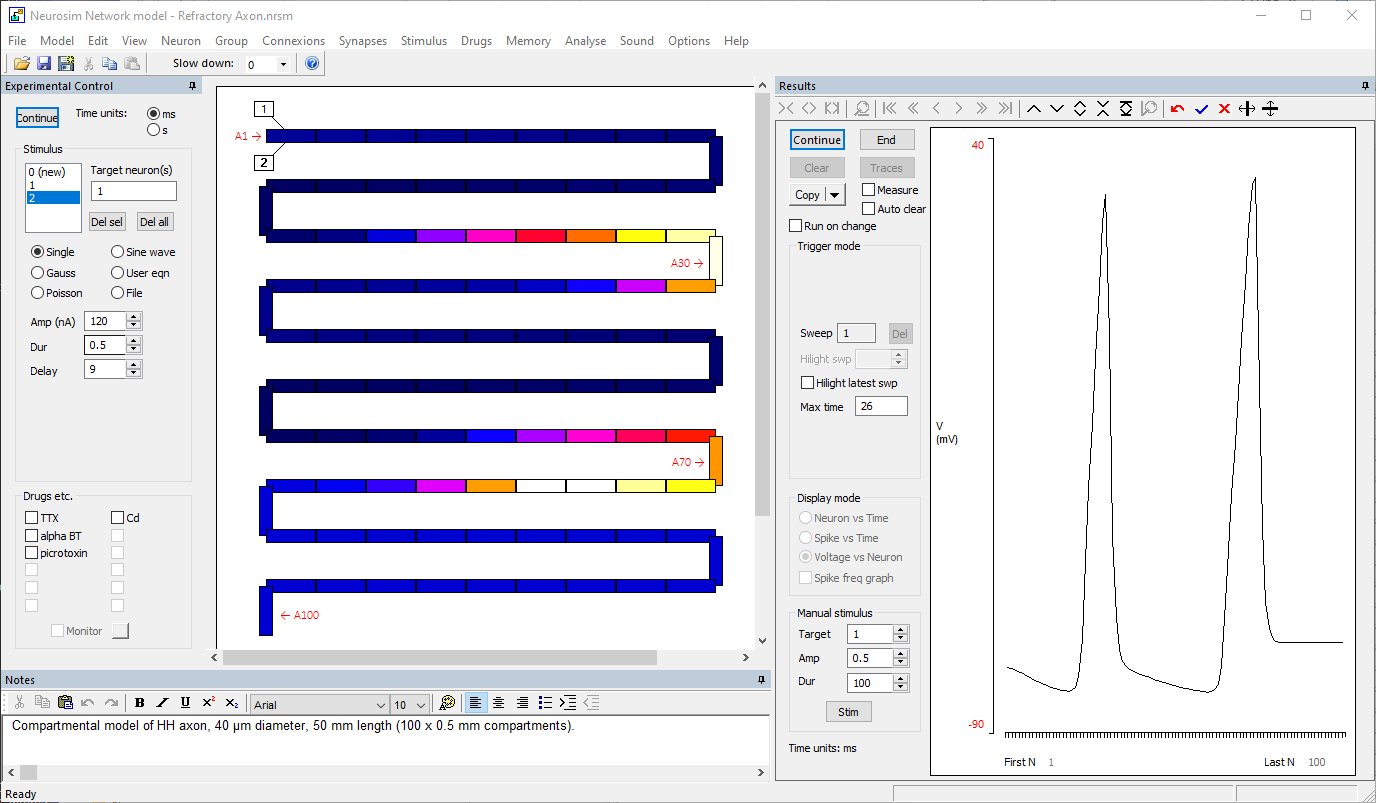
Task: Apply superscript in Notes toolbar
Action: [208, 703]
